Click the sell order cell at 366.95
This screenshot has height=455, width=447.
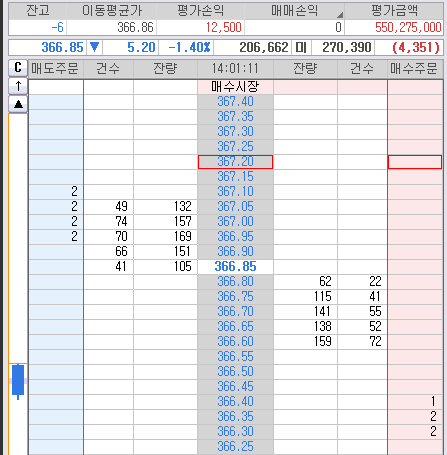[x=56, y=236]
